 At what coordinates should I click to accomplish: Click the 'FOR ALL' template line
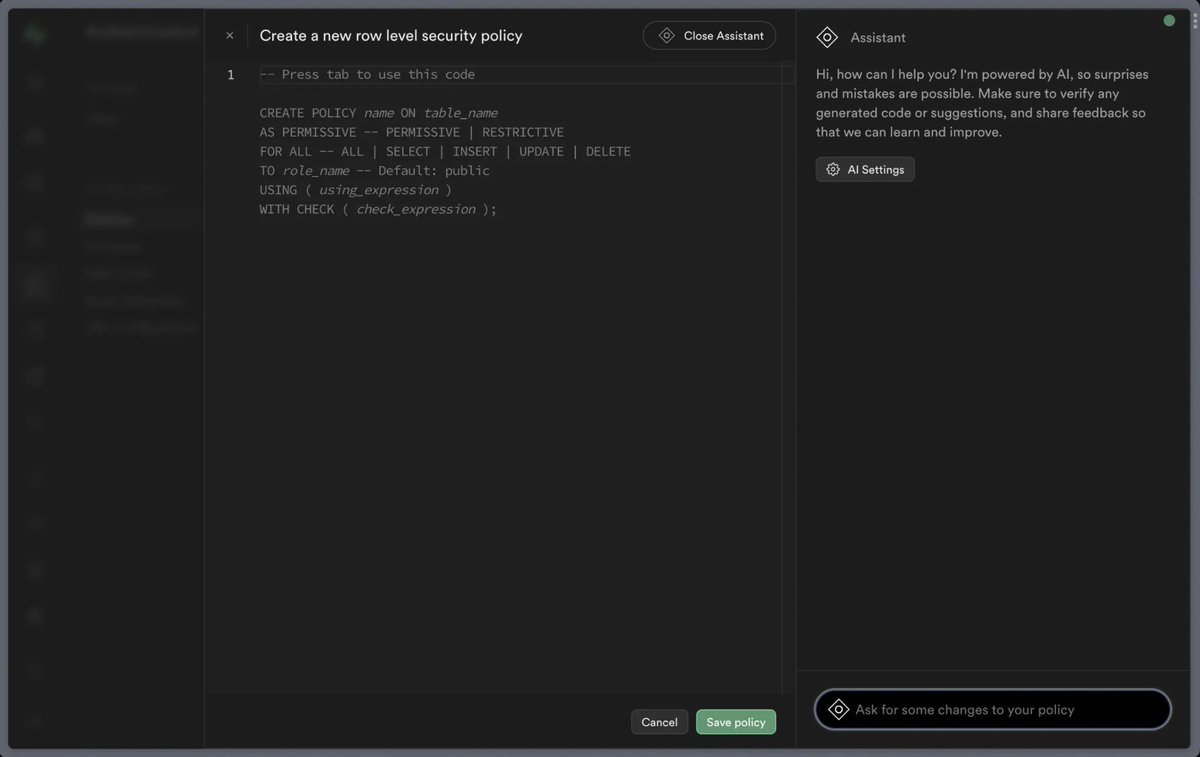445,151
